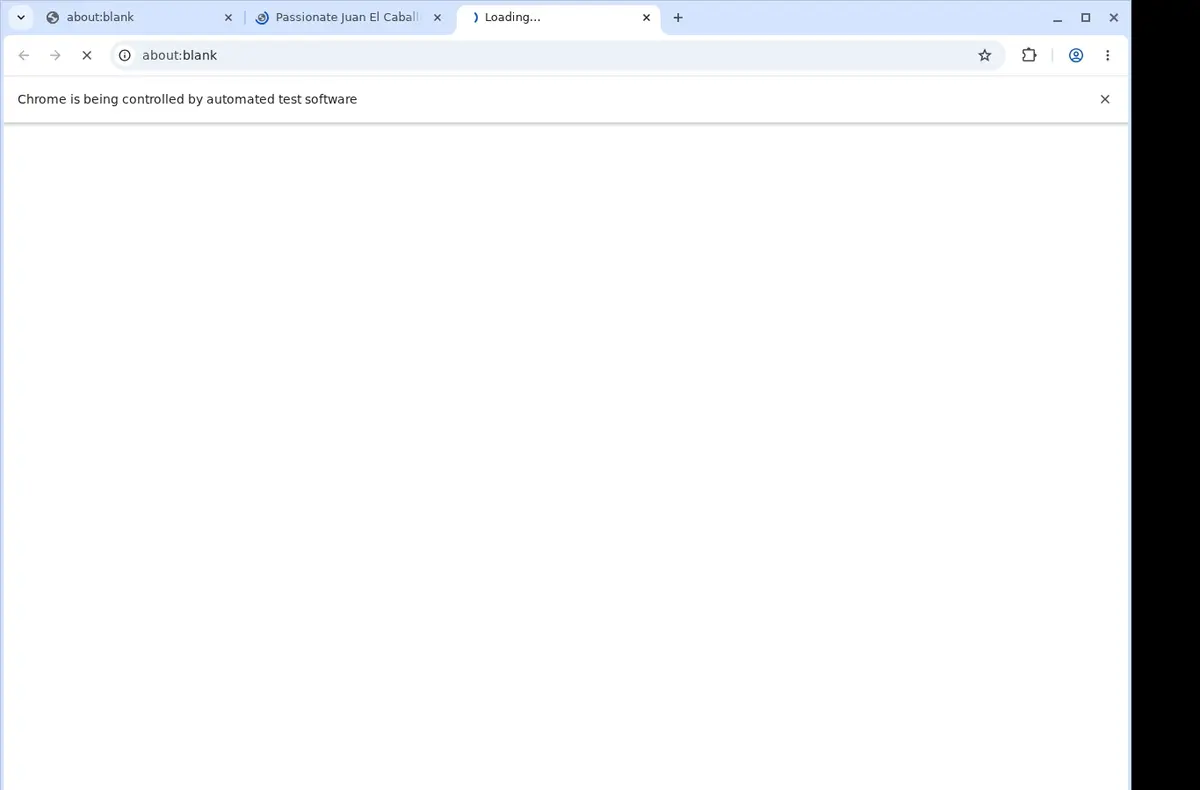Close the Chrome window
Image resolution: width=1200 pixels, height=790 pixels.
[x=1114, y=17]
